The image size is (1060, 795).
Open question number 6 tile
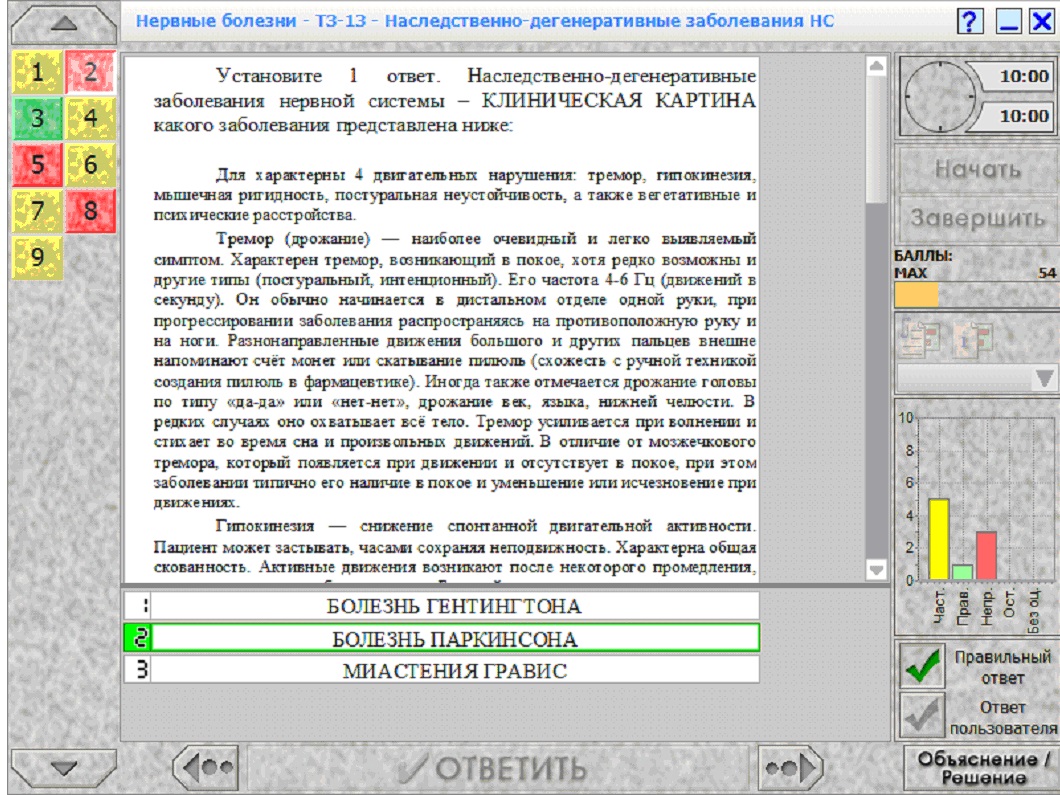(x=91, y=164)
